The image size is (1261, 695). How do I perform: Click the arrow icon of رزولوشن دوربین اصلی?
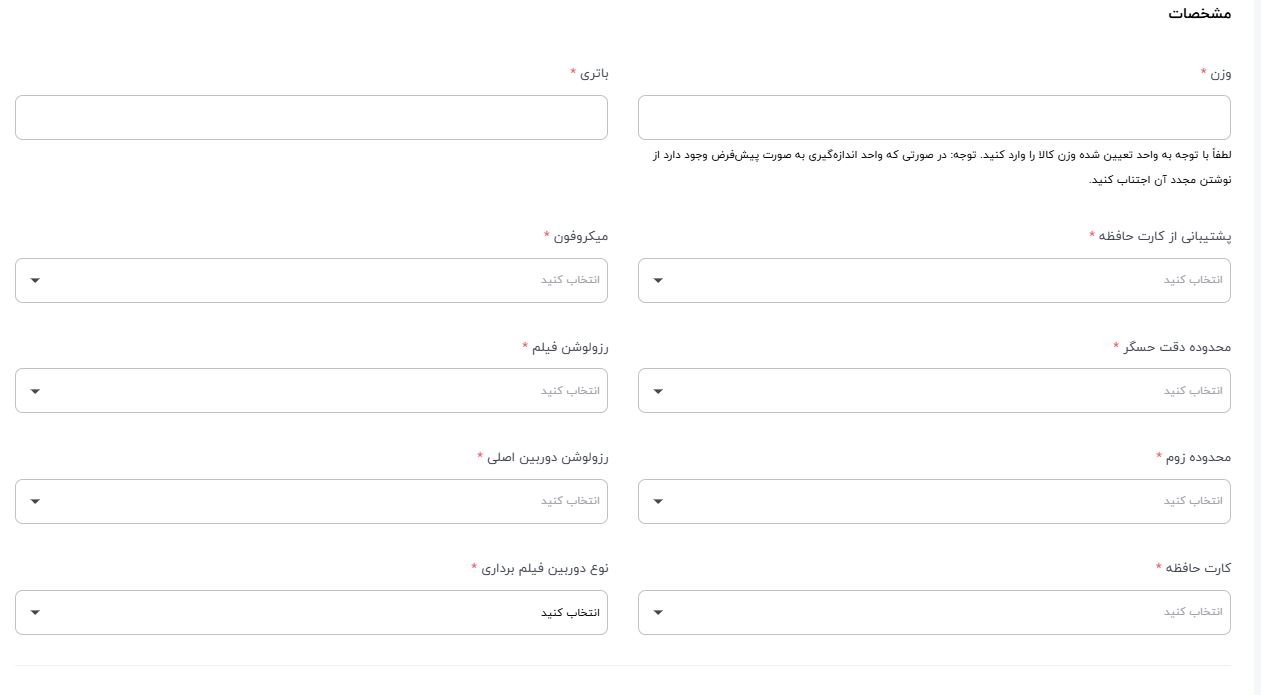[x=35, y=502]
